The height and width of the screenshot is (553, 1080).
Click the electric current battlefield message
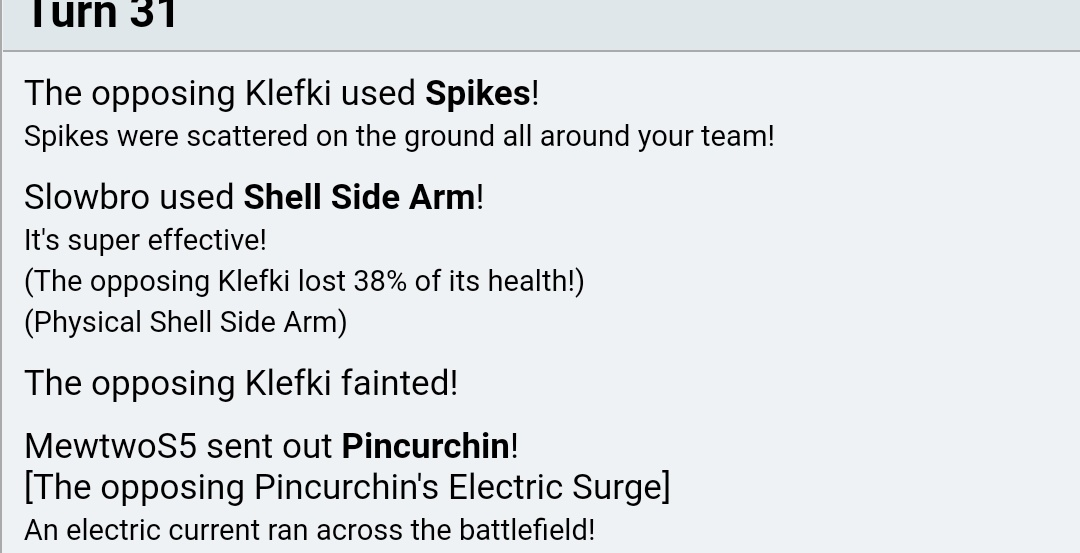(x=309, y=529)
